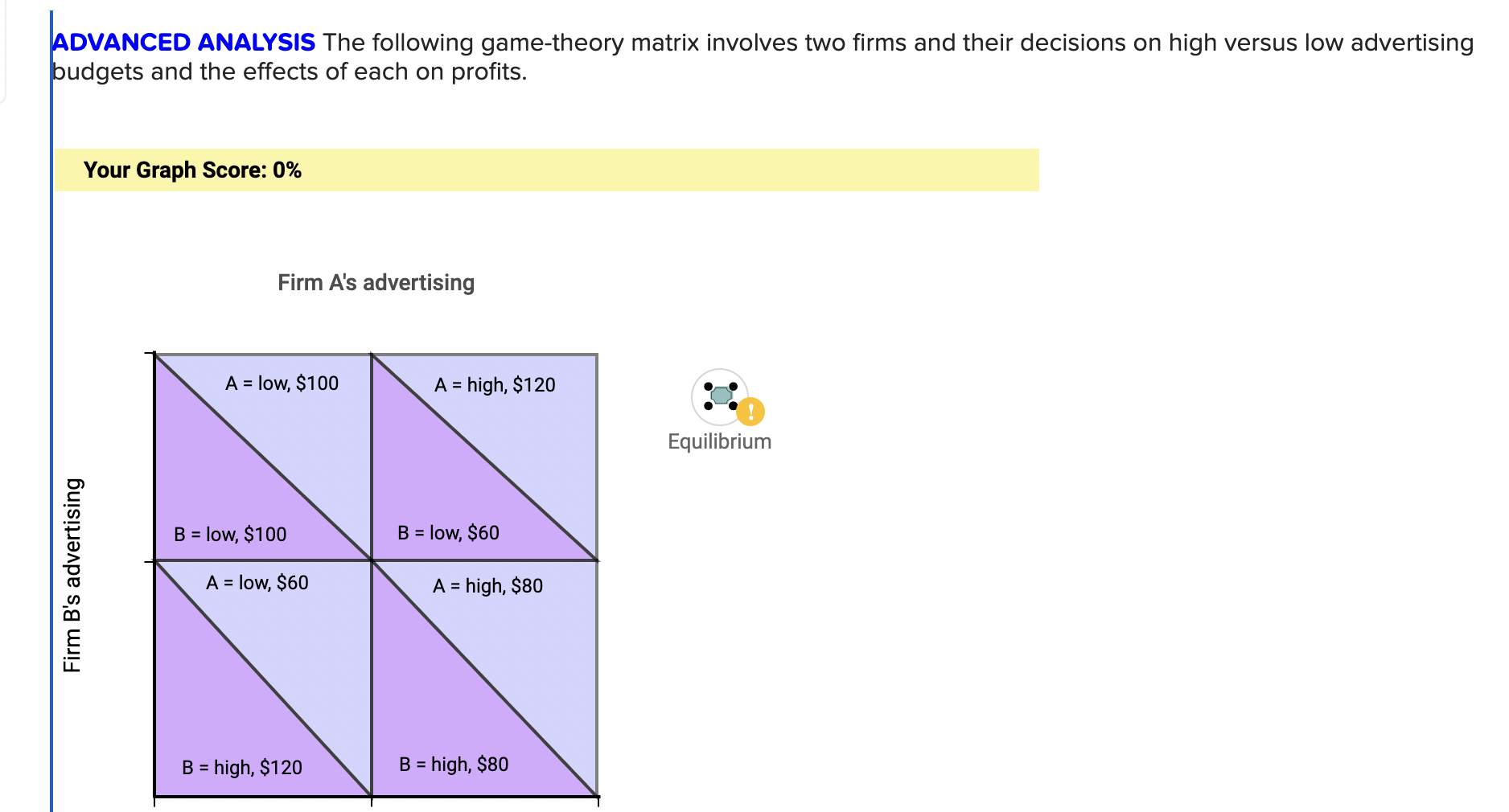Select the 'A = low, $60' triangle cell
Viewport: 1509px width, 812px height.
coord(257,582)
